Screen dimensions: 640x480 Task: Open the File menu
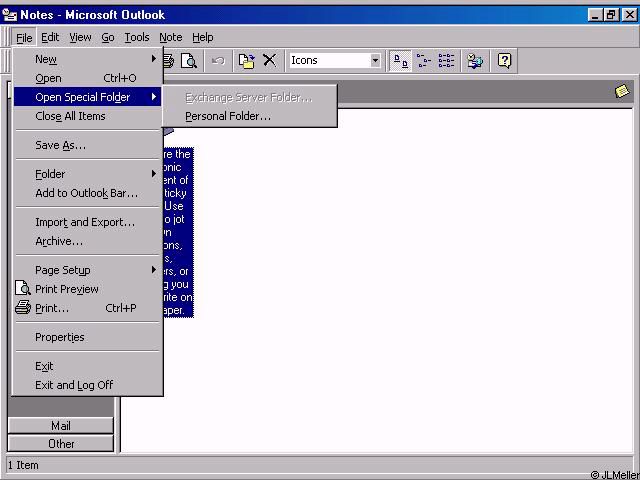pyautogui.click(x=24, y=38)
